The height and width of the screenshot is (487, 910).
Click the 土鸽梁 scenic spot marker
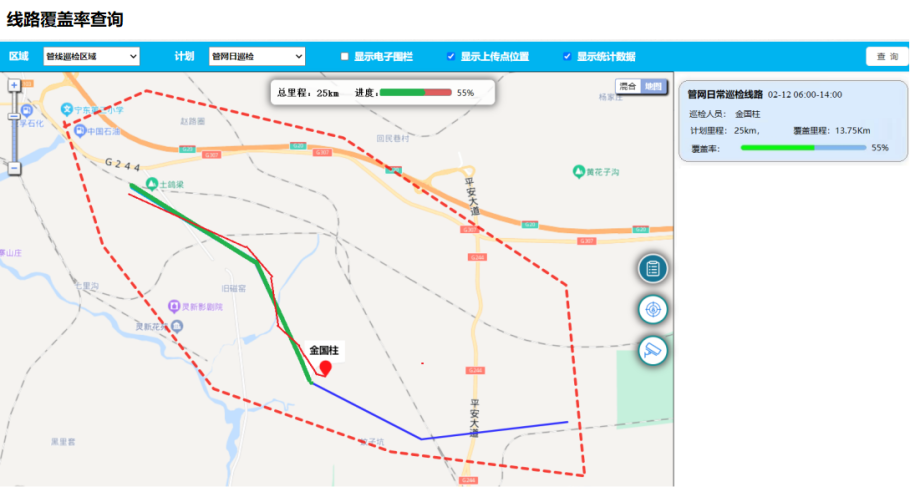[x=151, y=183]
